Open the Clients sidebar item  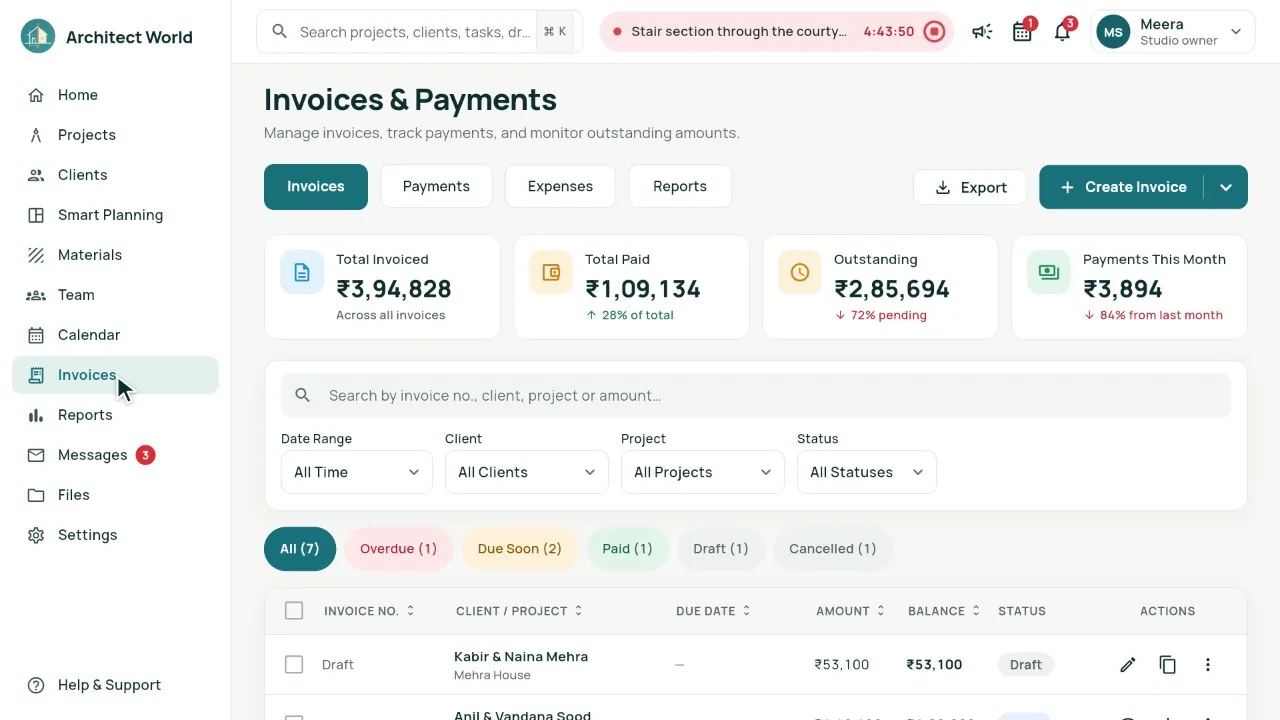115,175
